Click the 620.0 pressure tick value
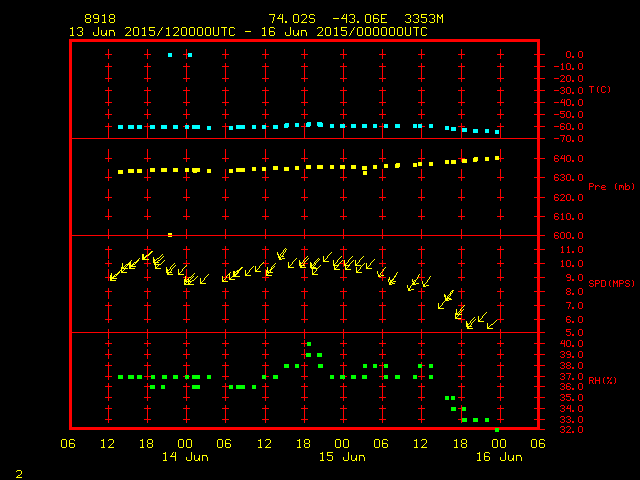This screenshot has width=640, height=480. [569, 198]
